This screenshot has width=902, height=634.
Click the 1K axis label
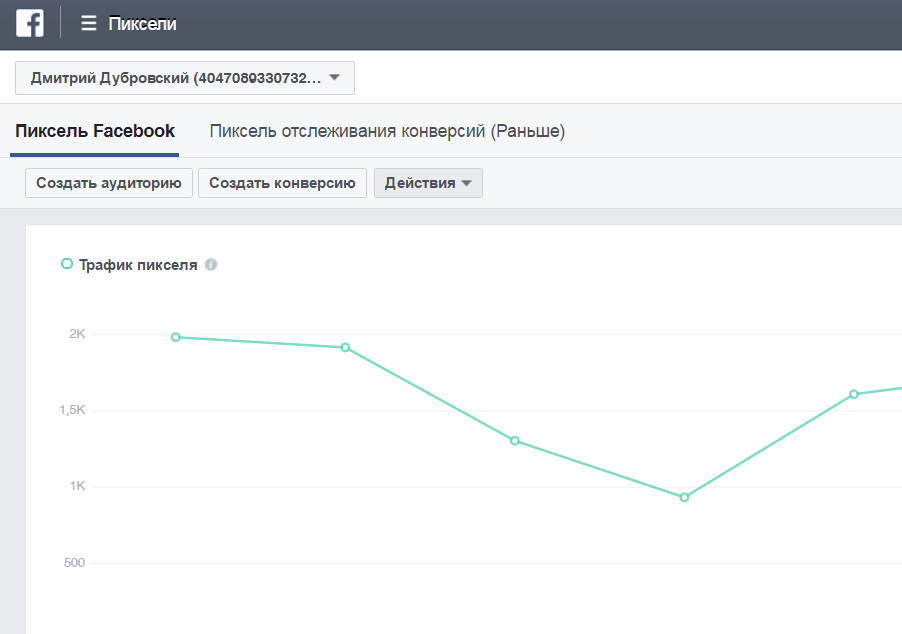[x=78, y=486]
